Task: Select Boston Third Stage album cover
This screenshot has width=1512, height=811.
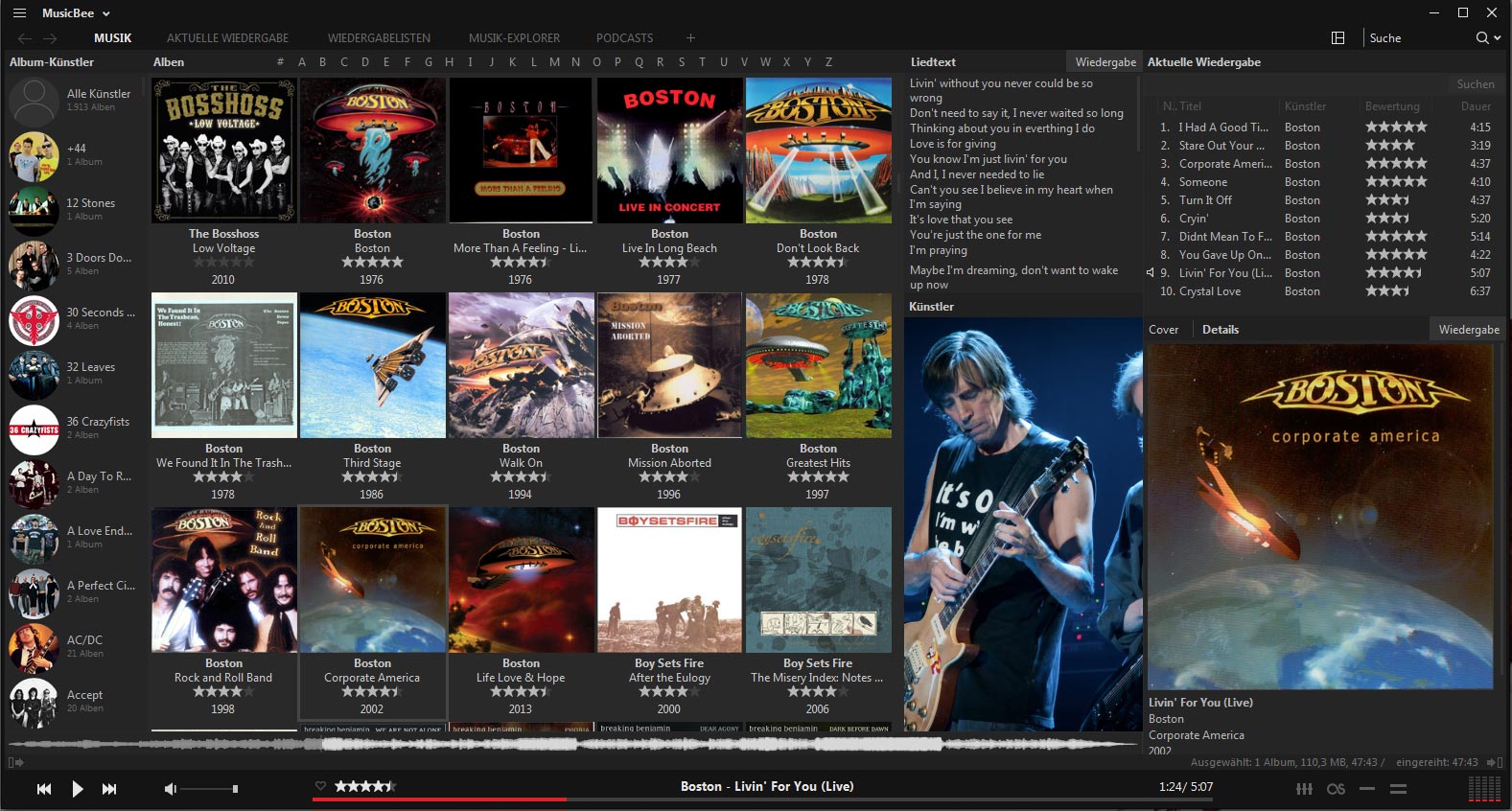Action: click(373, 365)
